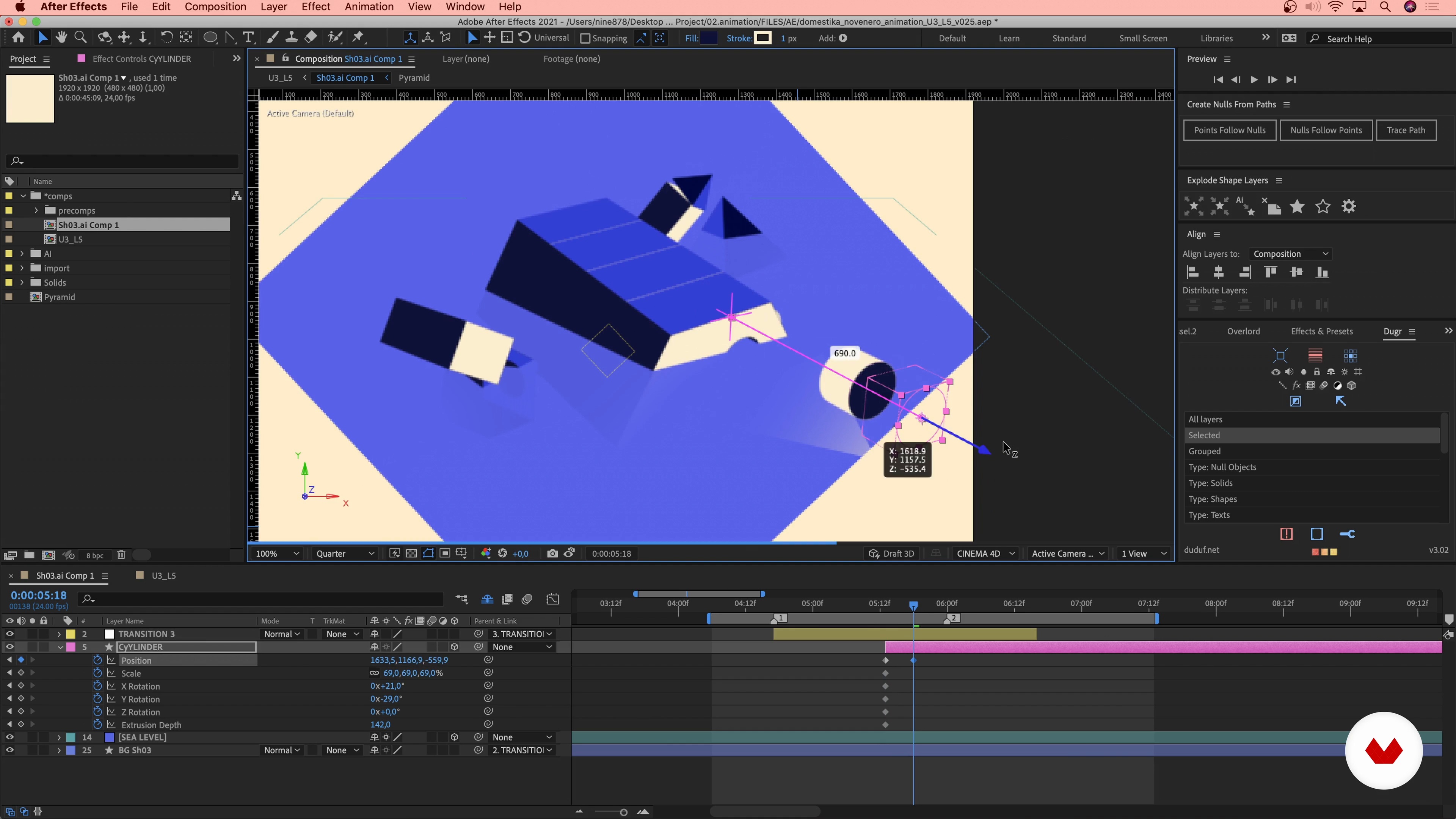1456x819 pixels.
Task: Select the Clone Stamp tool
Action: (291, 38)
